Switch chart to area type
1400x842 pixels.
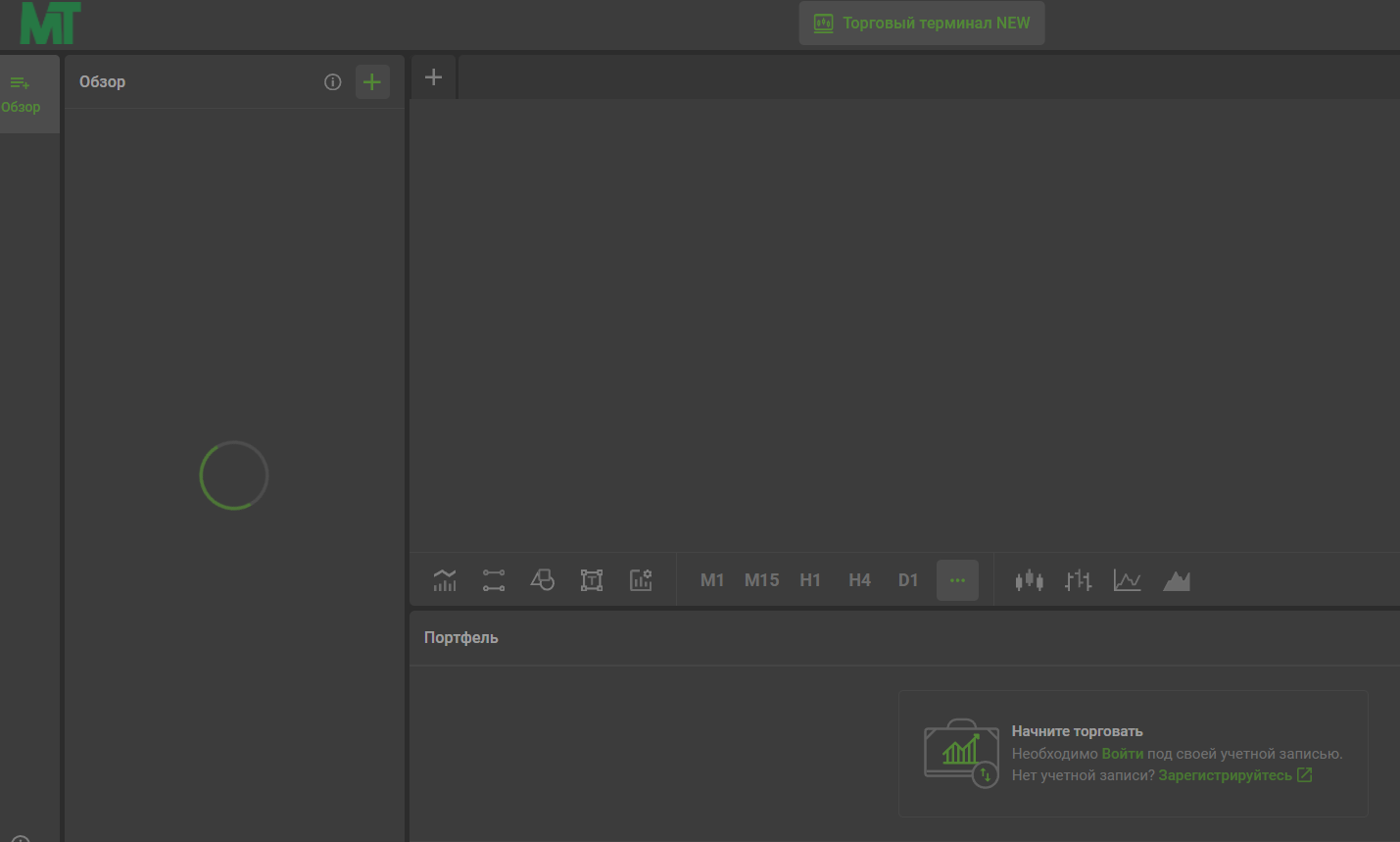(x=1177, y=580)
